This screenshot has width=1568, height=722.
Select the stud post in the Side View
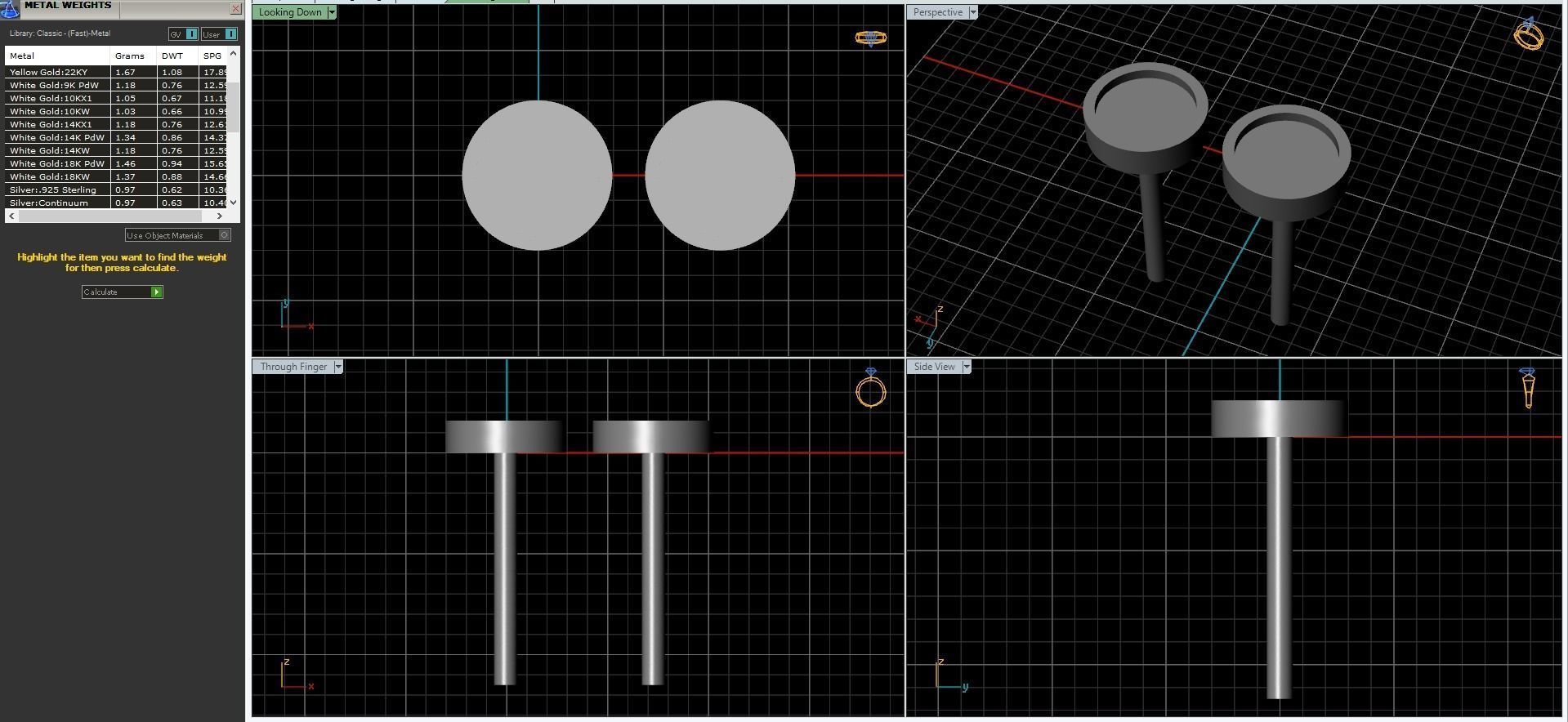click(1279, 568)
